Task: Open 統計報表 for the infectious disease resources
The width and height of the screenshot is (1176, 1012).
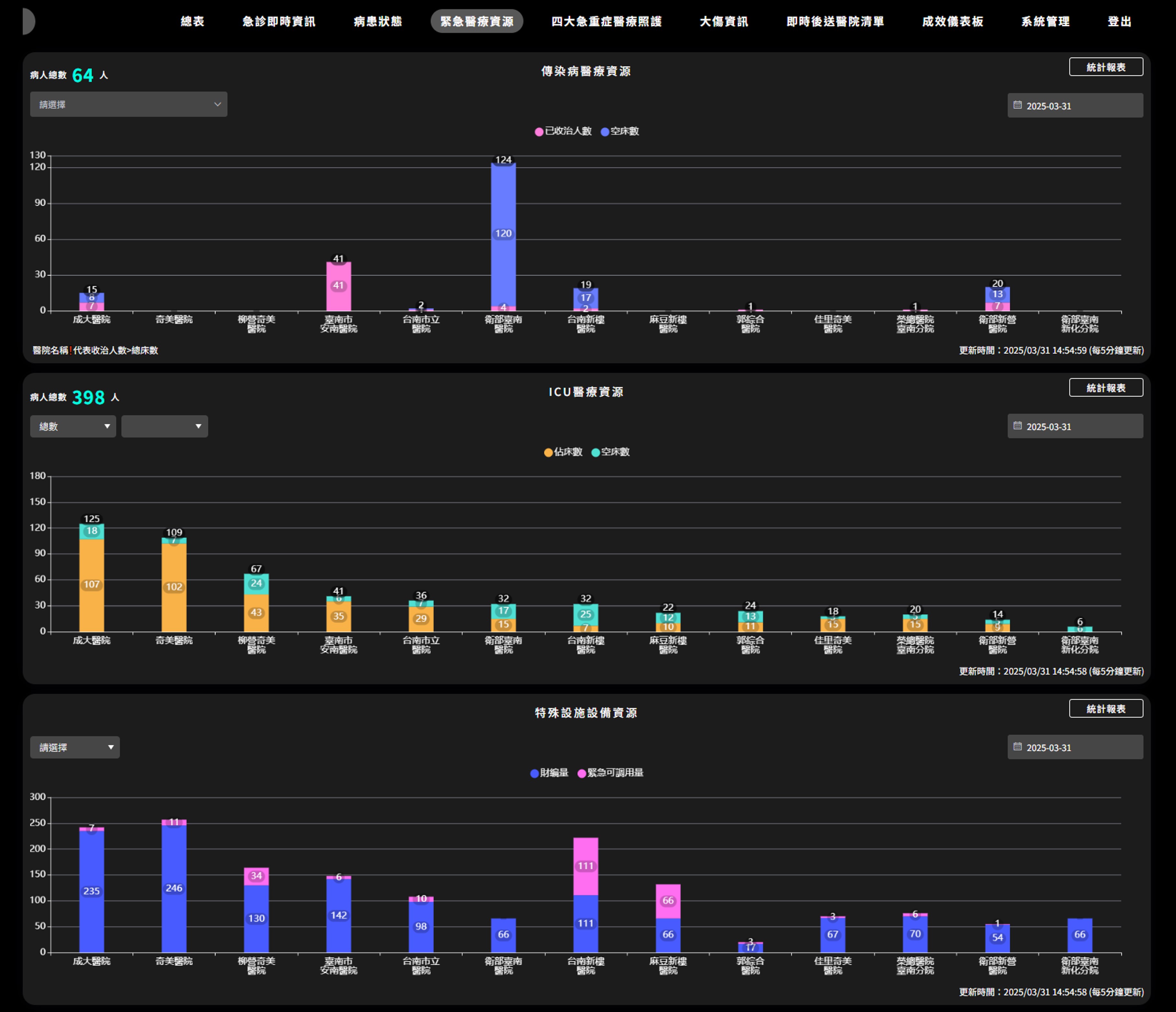Action: 1106,67
